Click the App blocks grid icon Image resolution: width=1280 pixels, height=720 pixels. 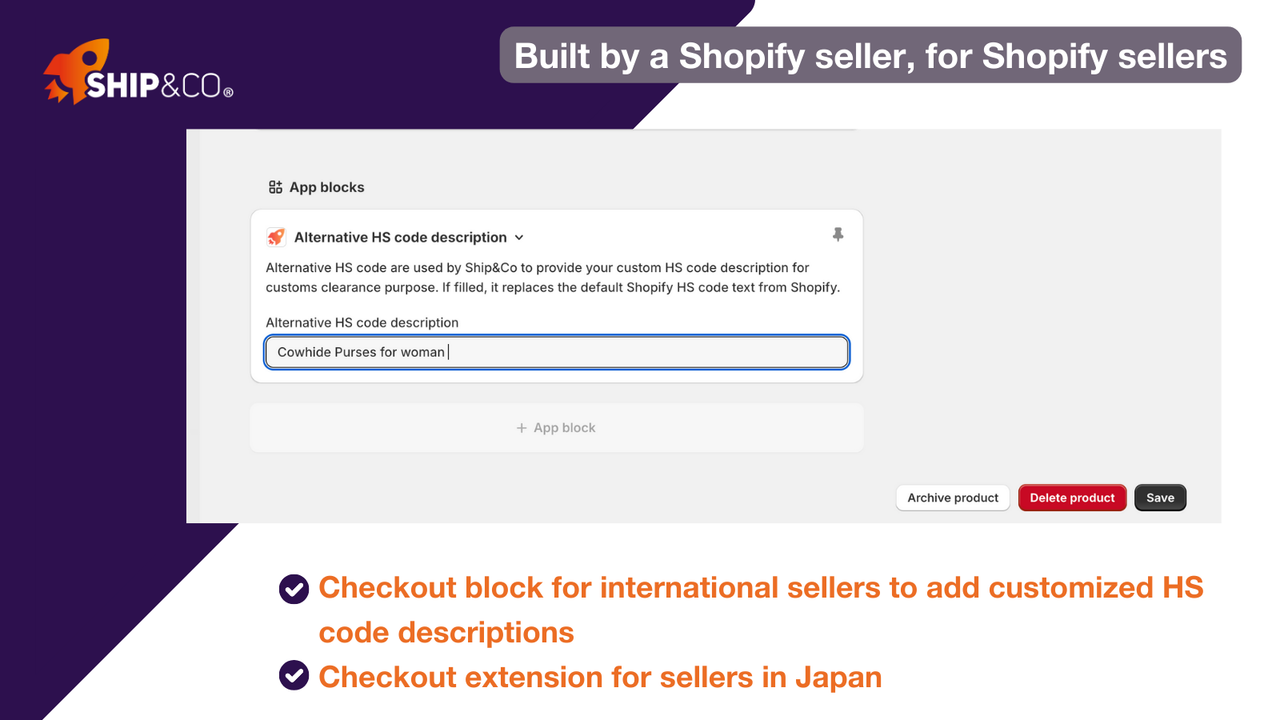(x=274, y=186)
